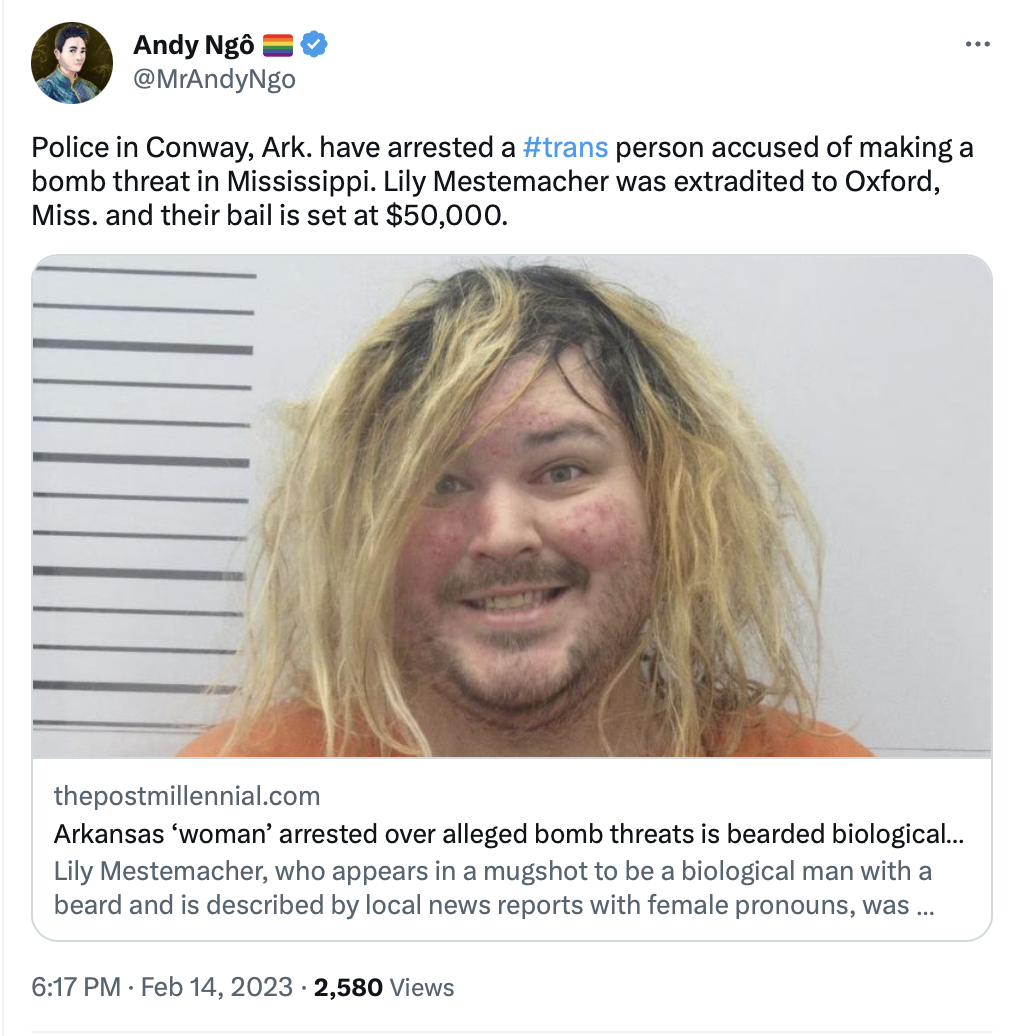The height and width of the screenshot is (1036, 1020).
Task: Open the Andy Ngô display name
Action: point(194,45)
